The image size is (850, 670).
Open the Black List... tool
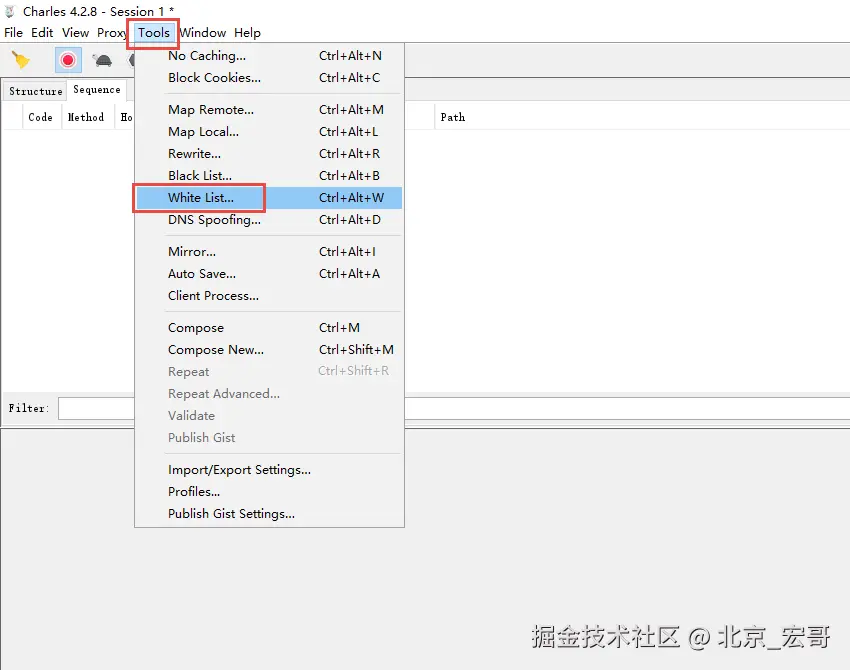[268, 176]
